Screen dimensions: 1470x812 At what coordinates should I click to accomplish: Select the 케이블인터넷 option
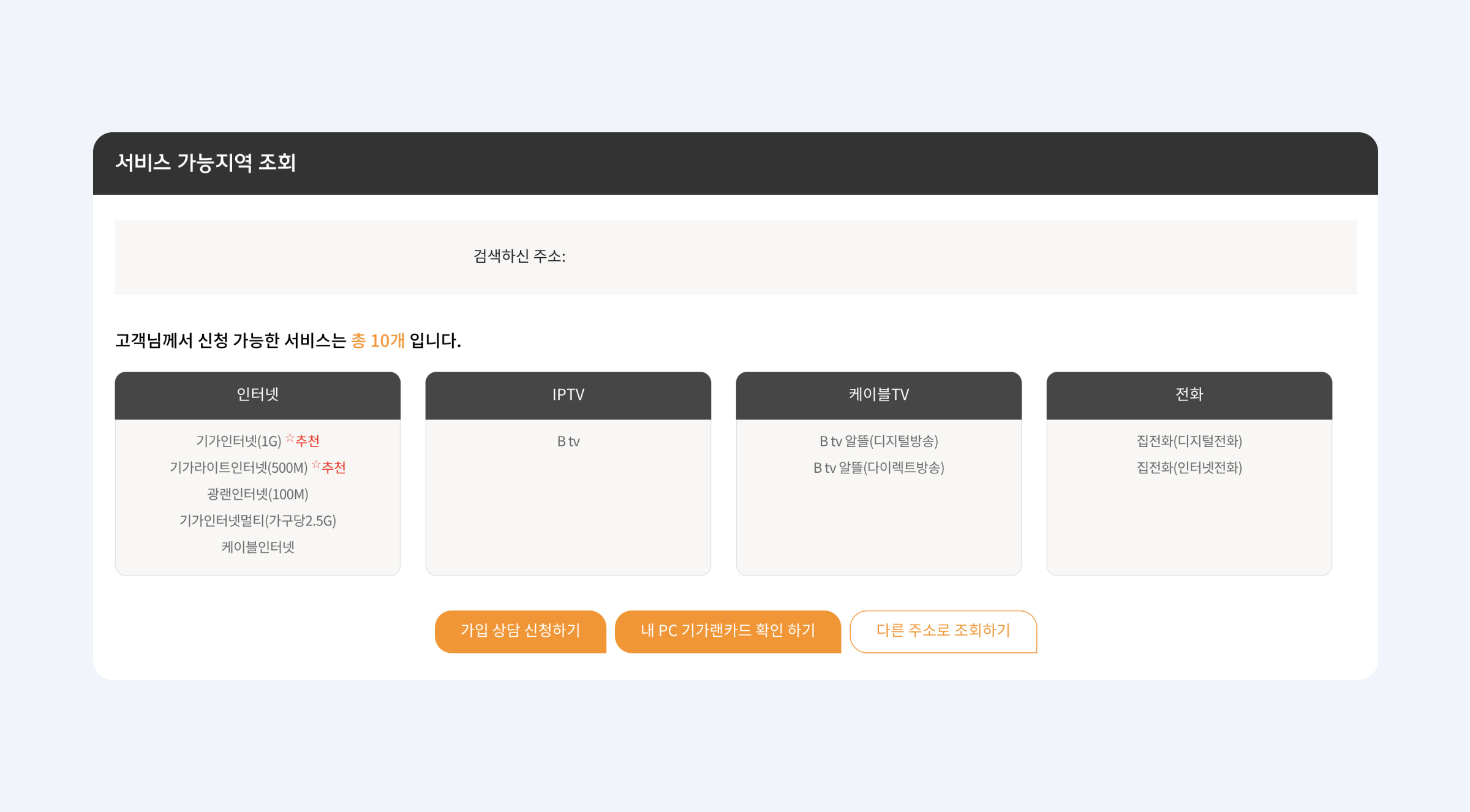[257, 547]
